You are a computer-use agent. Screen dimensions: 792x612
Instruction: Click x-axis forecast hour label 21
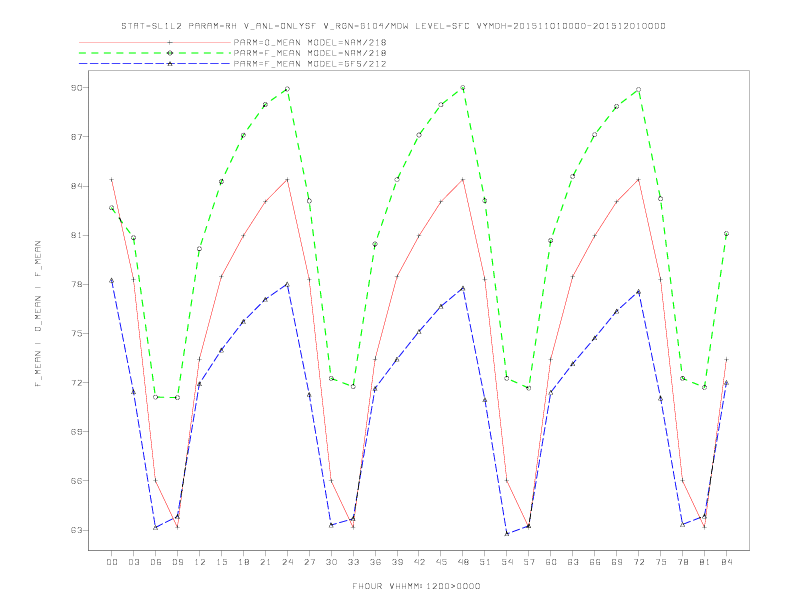[x=265, y=562]
